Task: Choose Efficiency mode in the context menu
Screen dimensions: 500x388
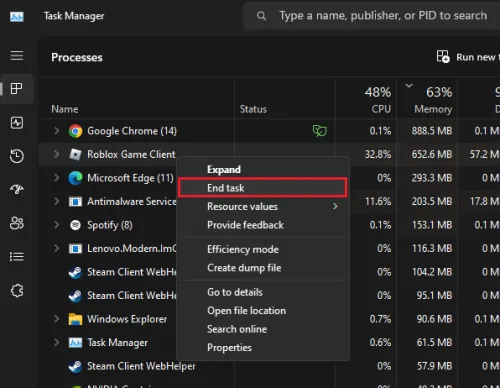Action: click(263, 249)
